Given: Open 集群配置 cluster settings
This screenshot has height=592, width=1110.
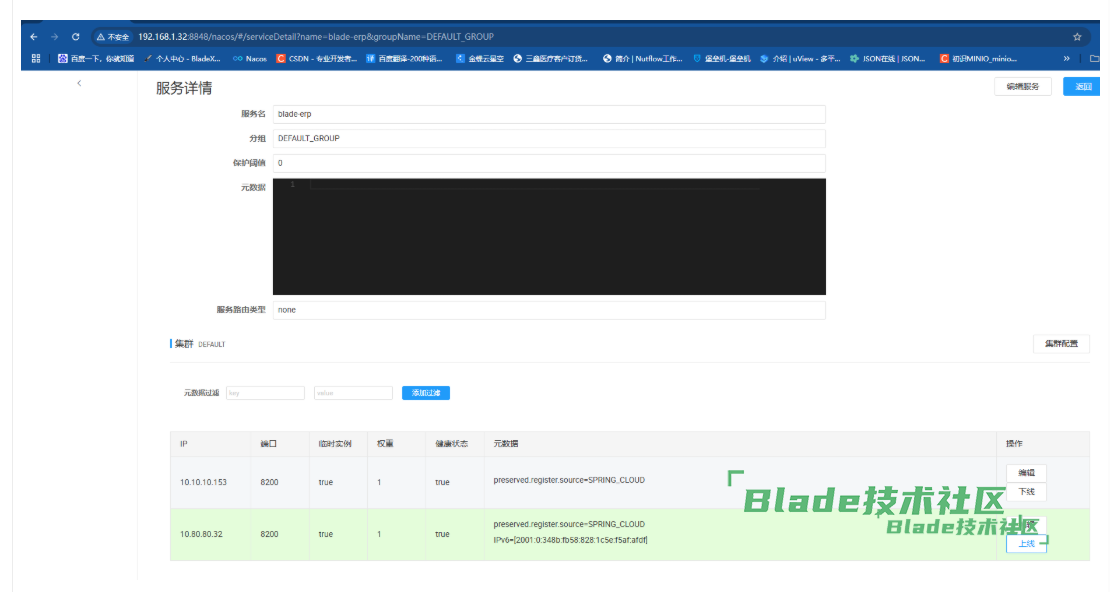Looking at the screenshot, I should 1060,344.
